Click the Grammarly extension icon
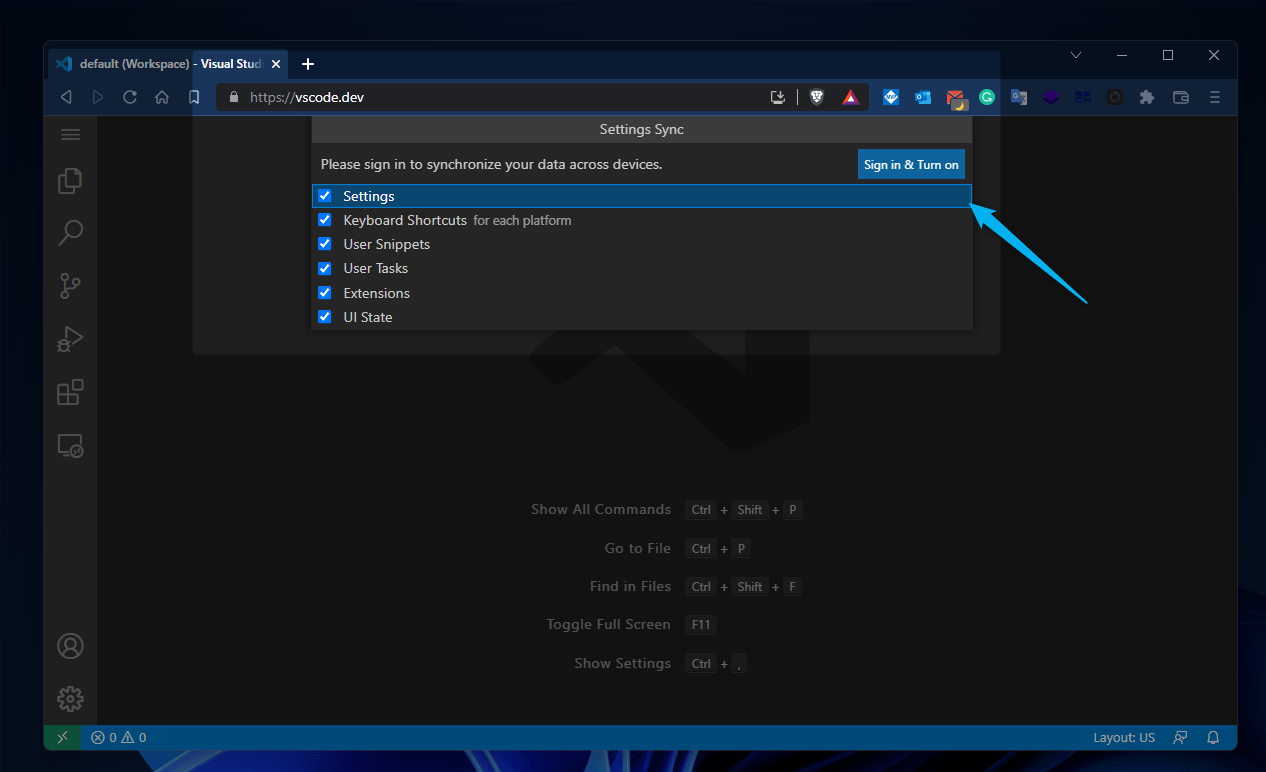 click(987, 97)
